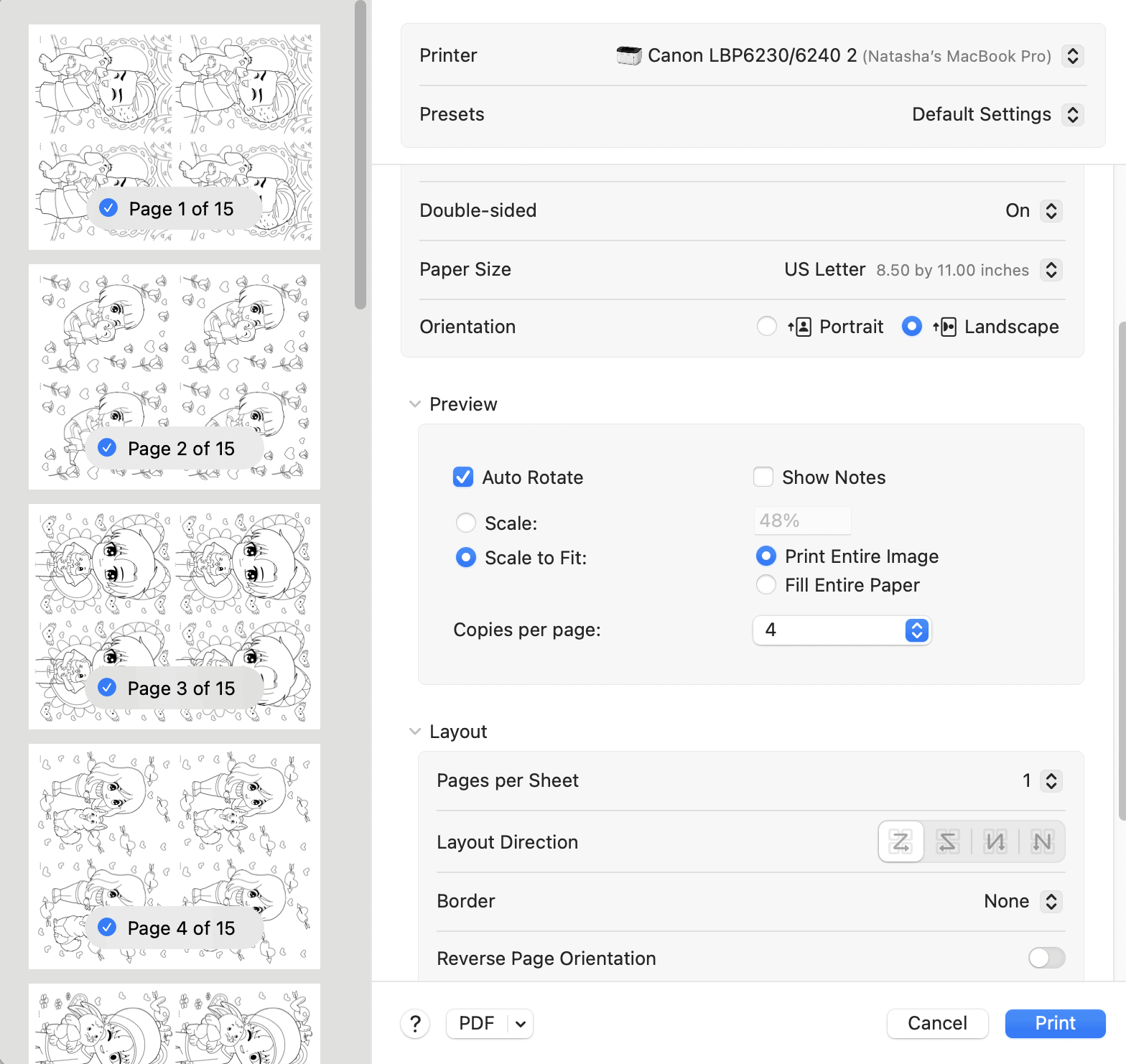Open the Double-sided dropdown

[1051, 211]
